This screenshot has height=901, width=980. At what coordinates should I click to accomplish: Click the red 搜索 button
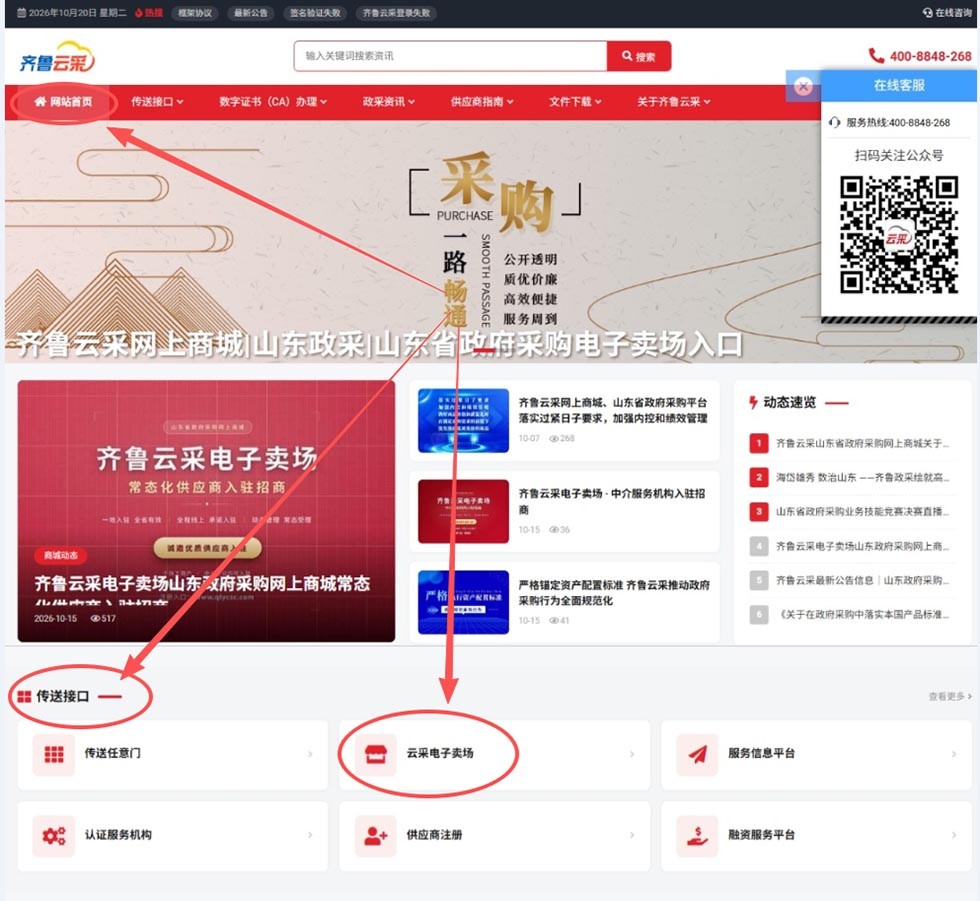point(638,56)
